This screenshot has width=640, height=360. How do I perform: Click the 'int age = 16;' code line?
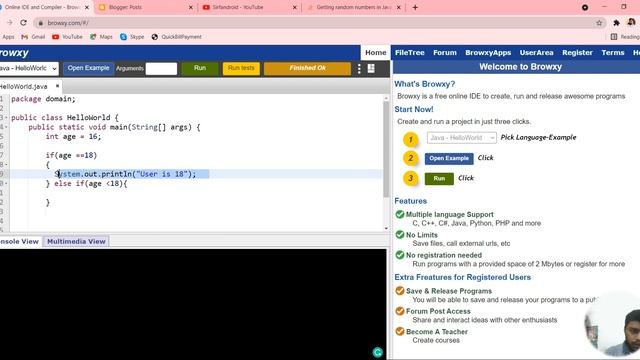[x=73, y=137]
